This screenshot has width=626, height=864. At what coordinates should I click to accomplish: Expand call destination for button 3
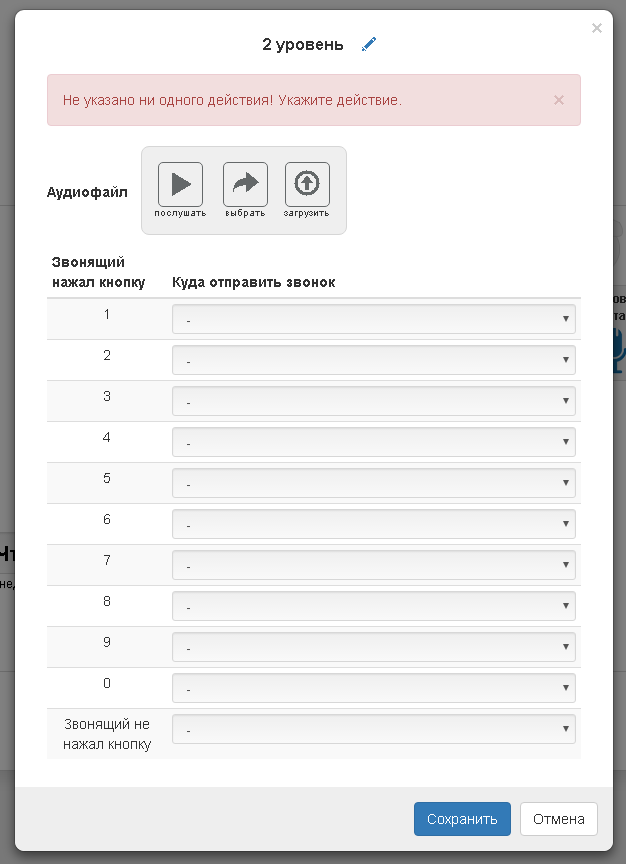pyautogui.click(x=374, y=401)
